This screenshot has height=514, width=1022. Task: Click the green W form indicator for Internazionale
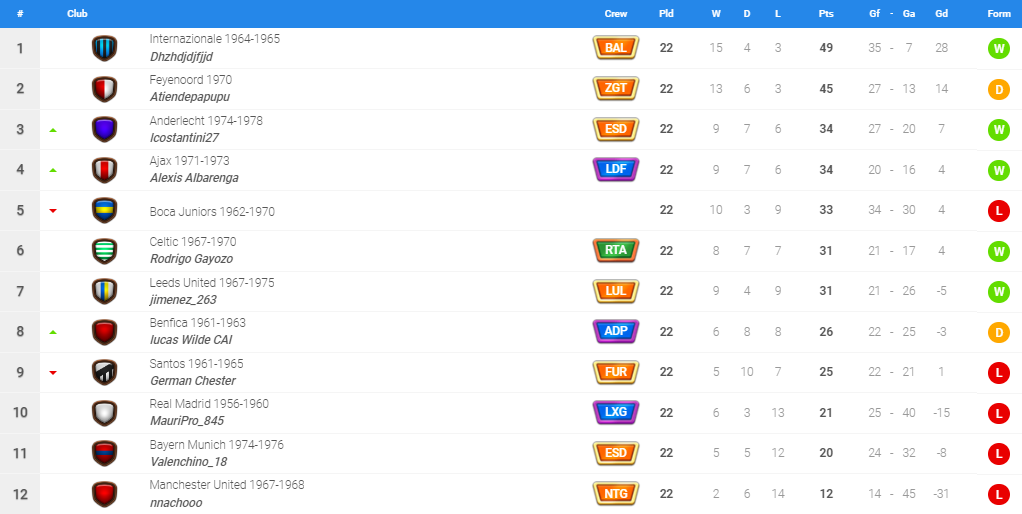[x=999, y=48]
